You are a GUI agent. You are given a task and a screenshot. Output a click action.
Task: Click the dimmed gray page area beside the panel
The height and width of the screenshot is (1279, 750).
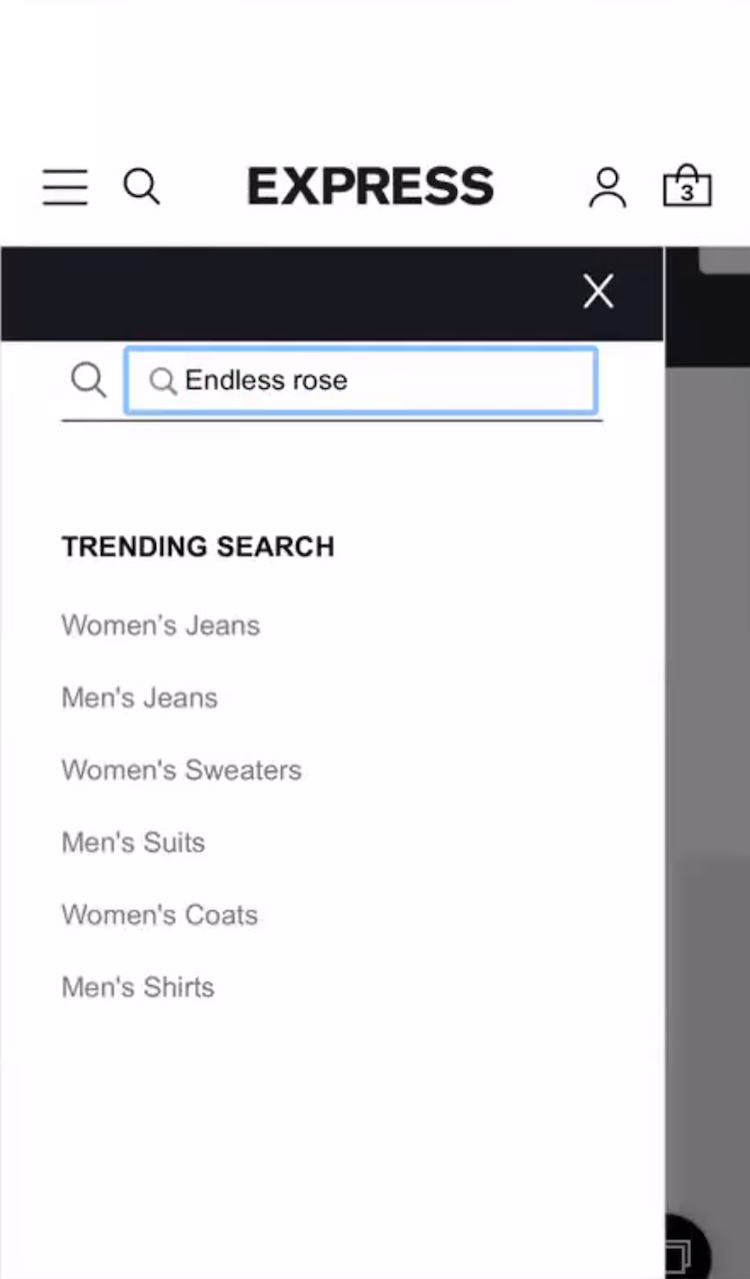706,700
